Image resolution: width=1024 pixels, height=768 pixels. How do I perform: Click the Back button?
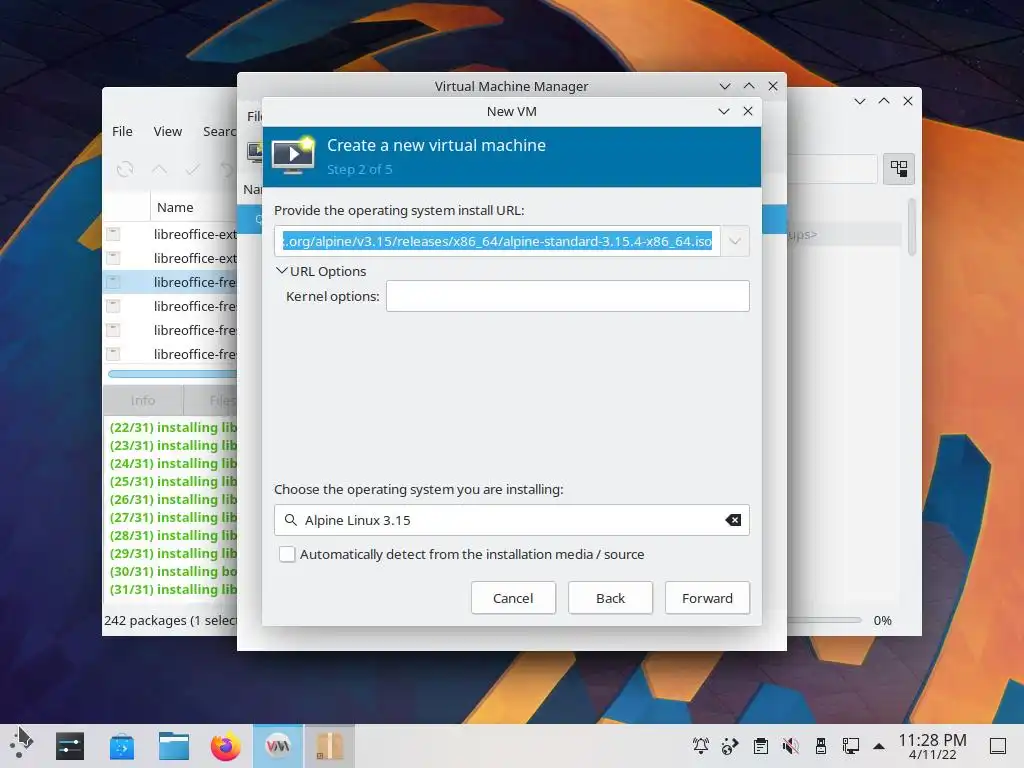(610, 598)
